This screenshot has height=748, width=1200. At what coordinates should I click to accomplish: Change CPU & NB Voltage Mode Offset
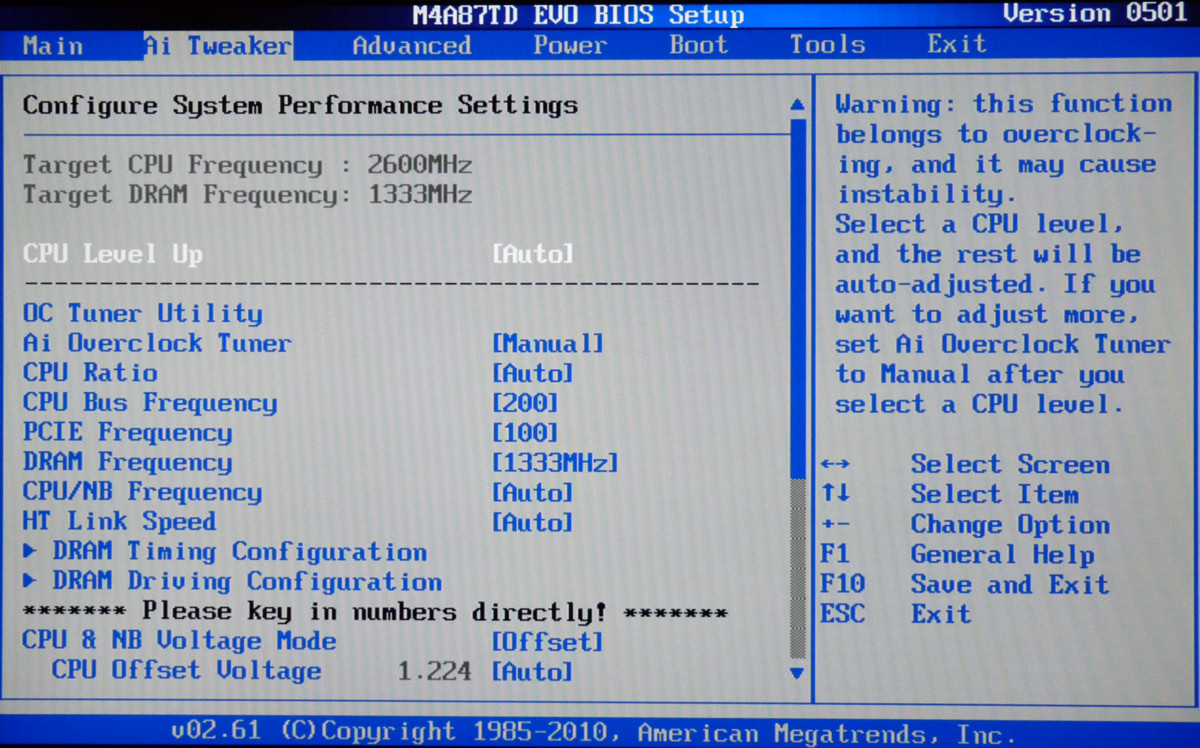tap(547, 642)
